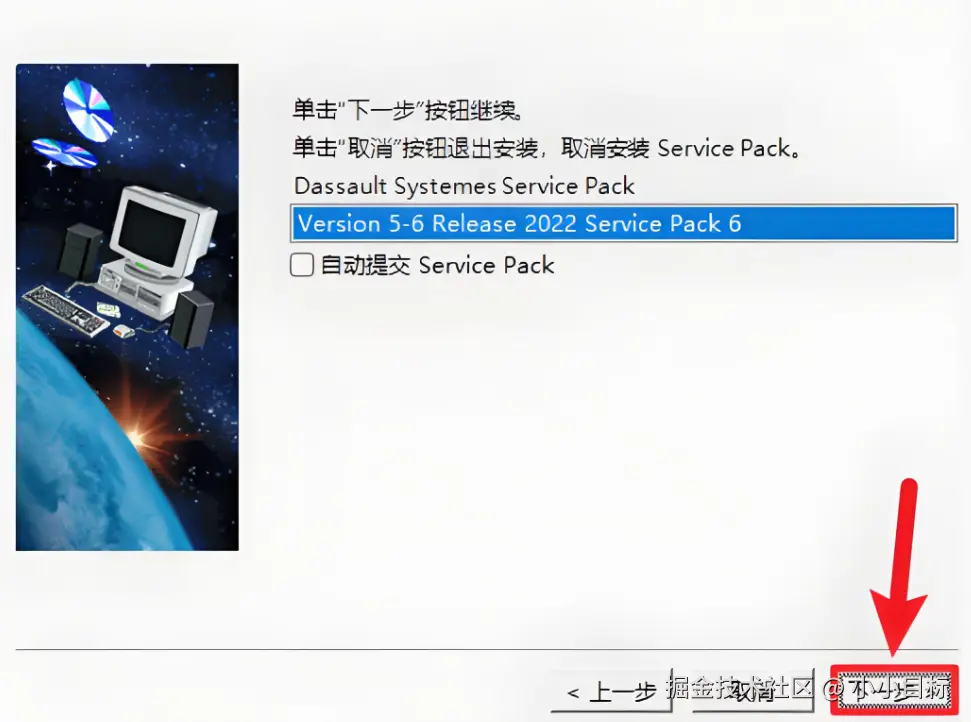Click the left speaker beside the monitor
Screen dimensions: 971x722
pos(81,251)
